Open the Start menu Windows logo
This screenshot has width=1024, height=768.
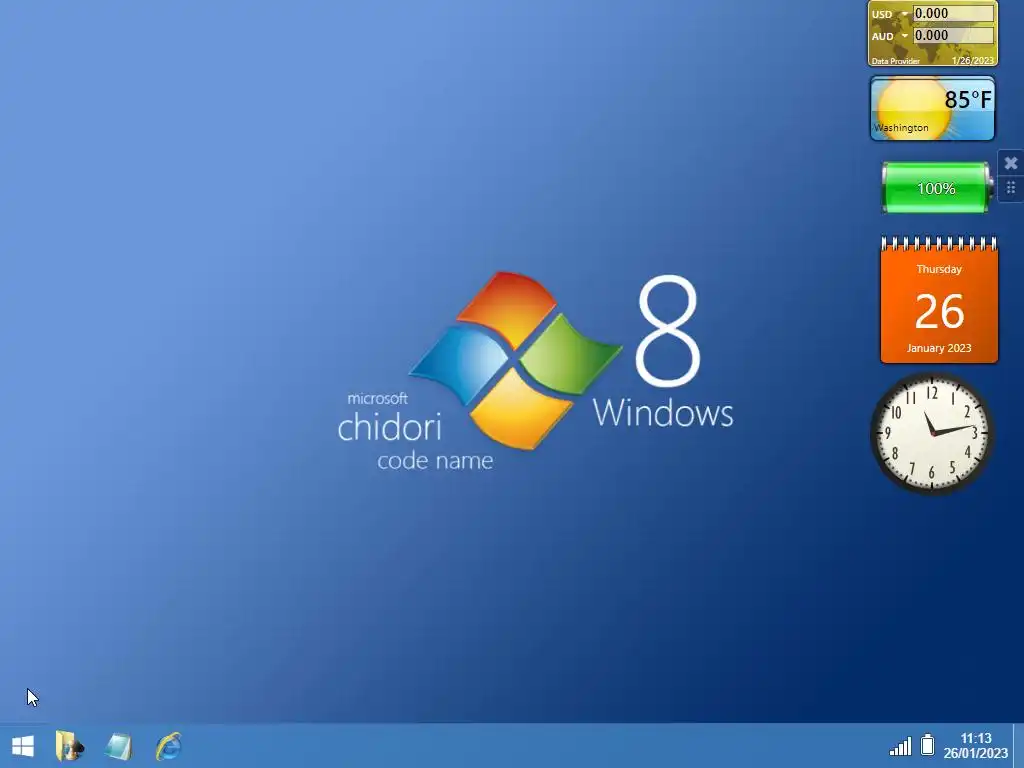(x=23, y=746)
